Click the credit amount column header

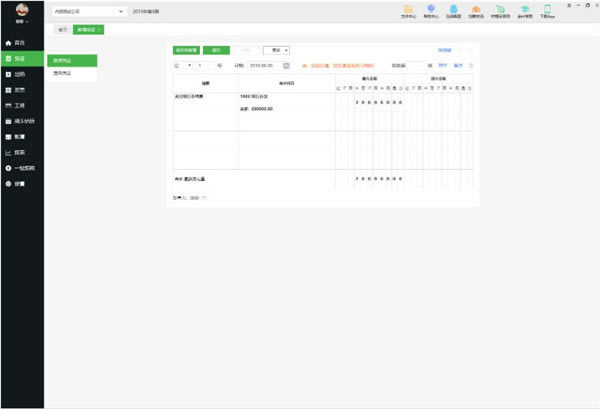[438, 78]
